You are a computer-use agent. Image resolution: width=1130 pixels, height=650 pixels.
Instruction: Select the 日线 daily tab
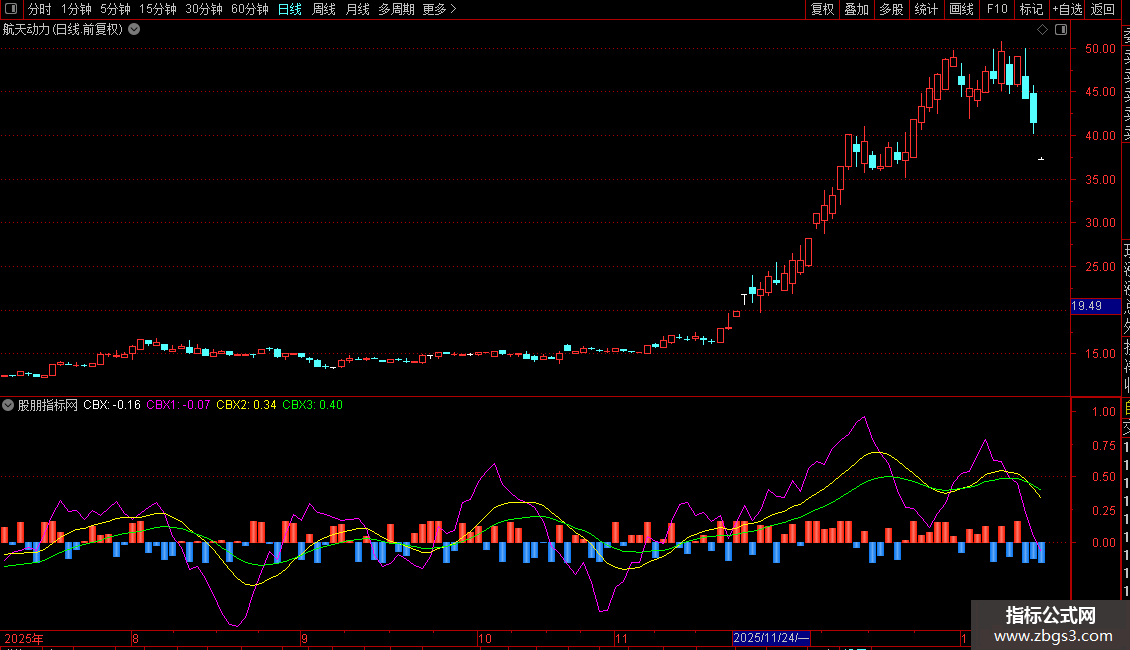point(290,9)
